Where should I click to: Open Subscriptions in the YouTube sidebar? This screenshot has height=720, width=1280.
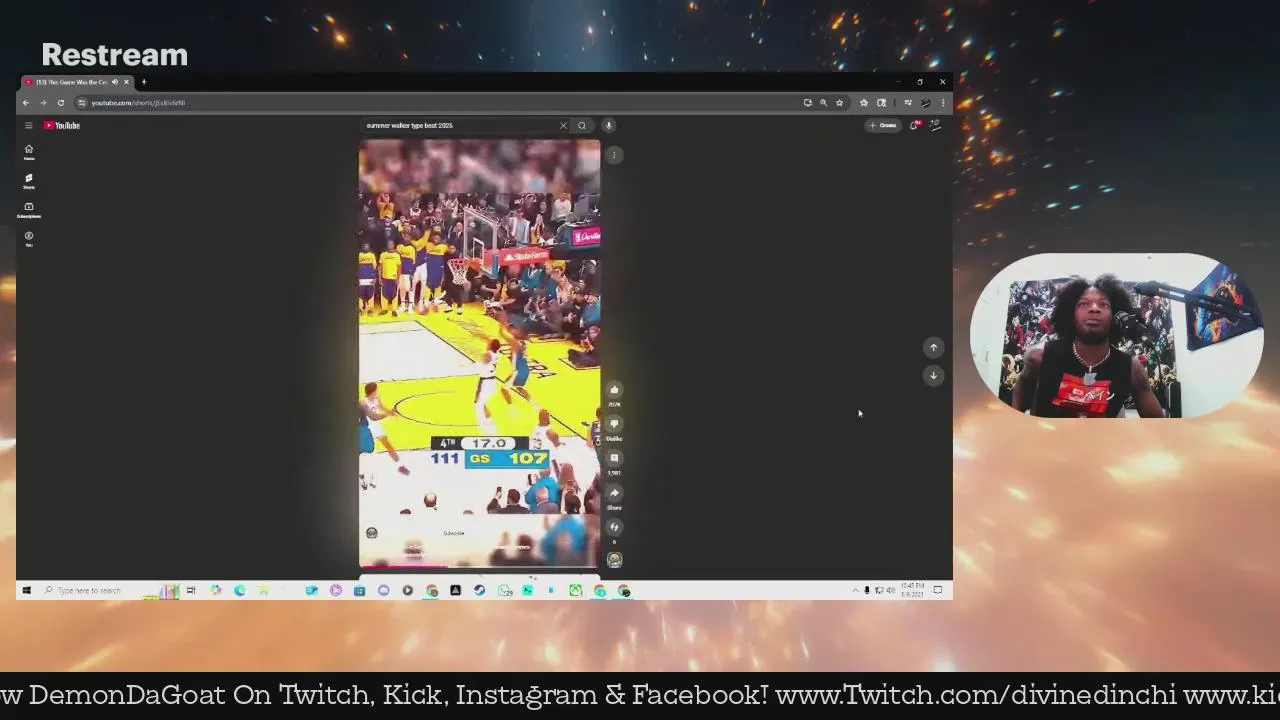(x=29, y=210)
